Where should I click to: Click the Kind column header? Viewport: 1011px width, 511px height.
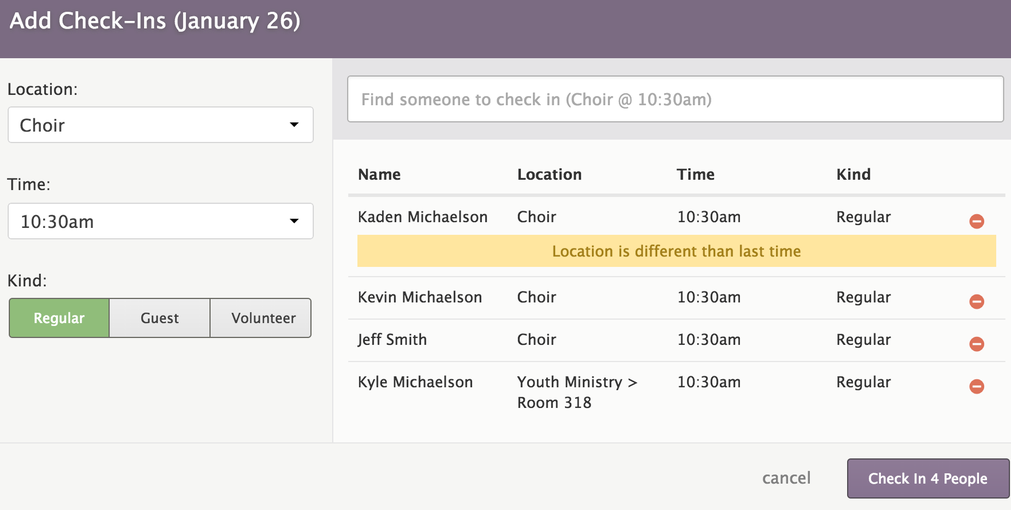(x=853, y=174)
